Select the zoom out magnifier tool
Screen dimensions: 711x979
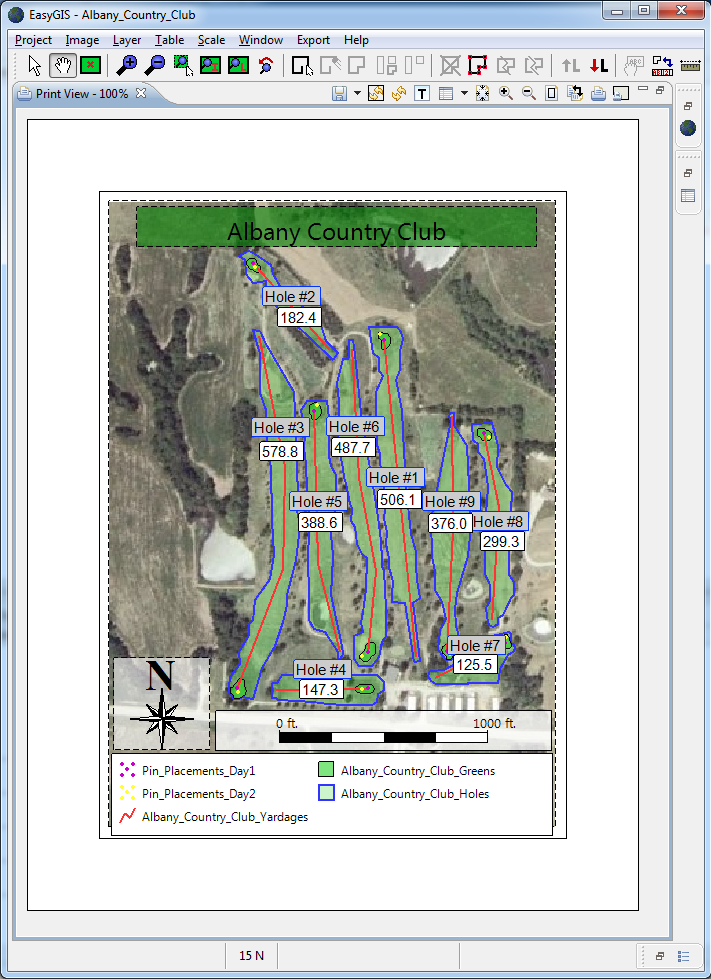click(x=155, y=64)
